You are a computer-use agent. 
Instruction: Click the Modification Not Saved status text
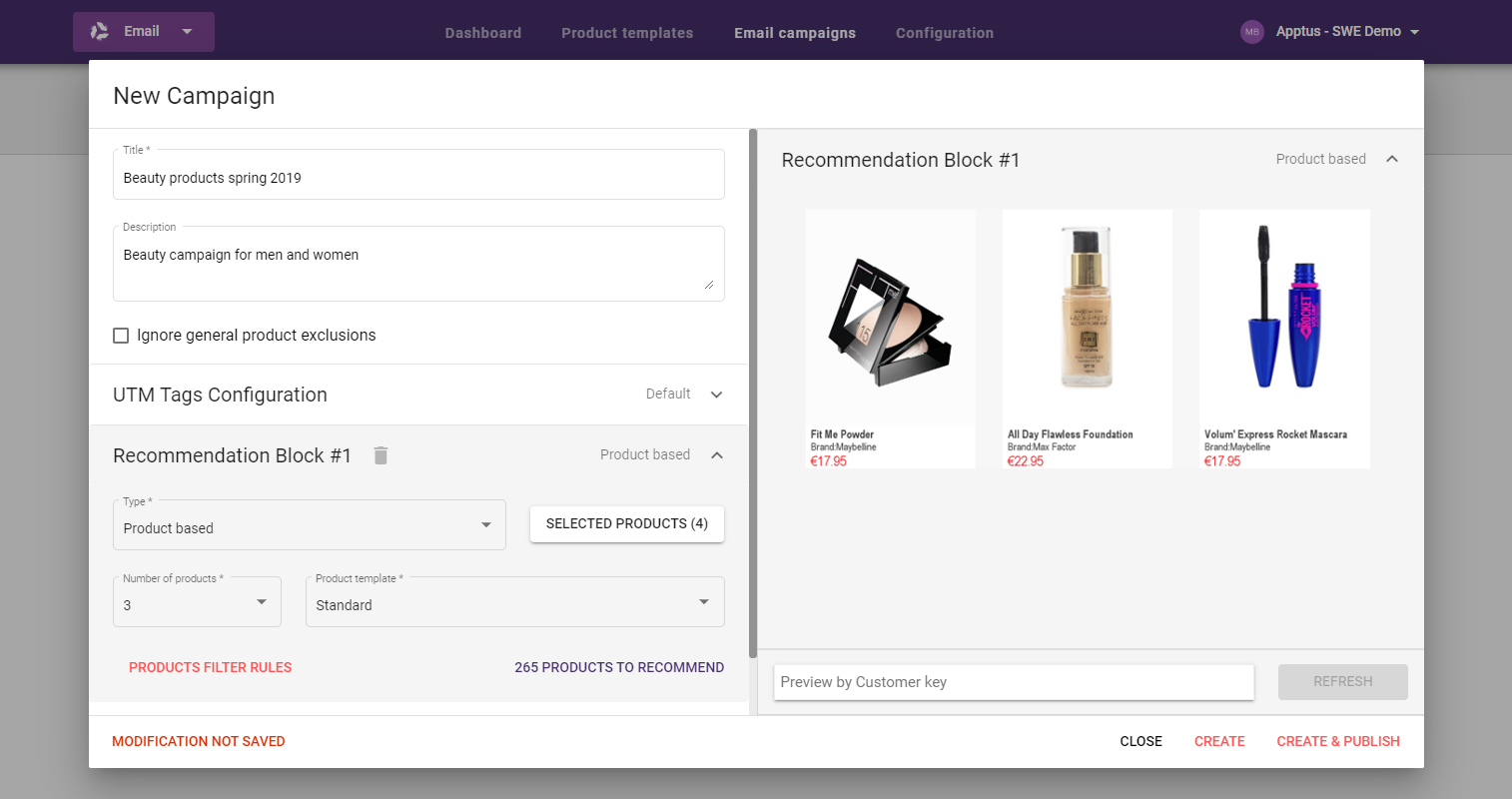199,741
